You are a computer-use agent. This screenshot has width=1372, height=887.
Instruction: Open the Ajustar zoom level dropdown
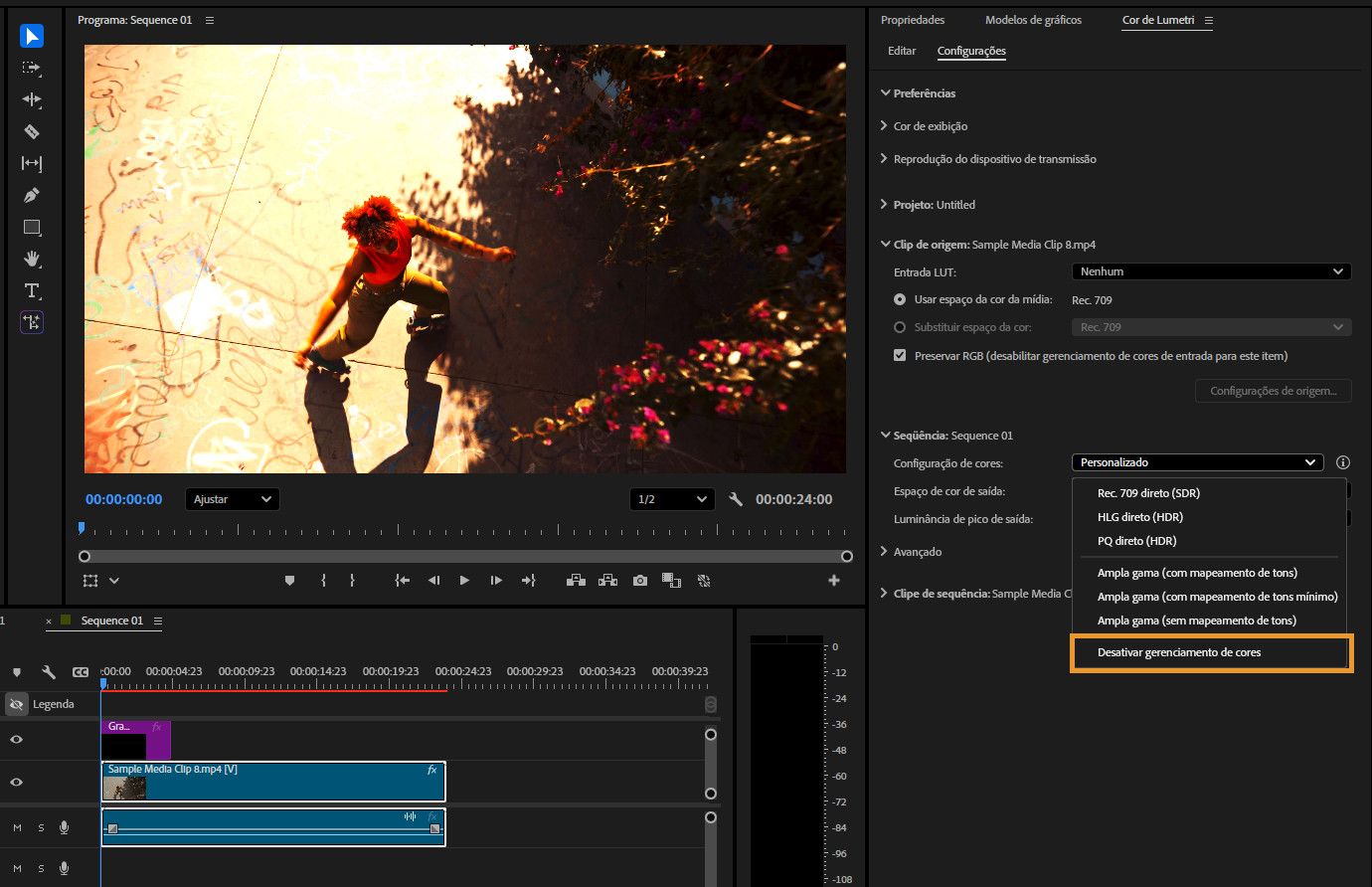(x=232, y=499)
